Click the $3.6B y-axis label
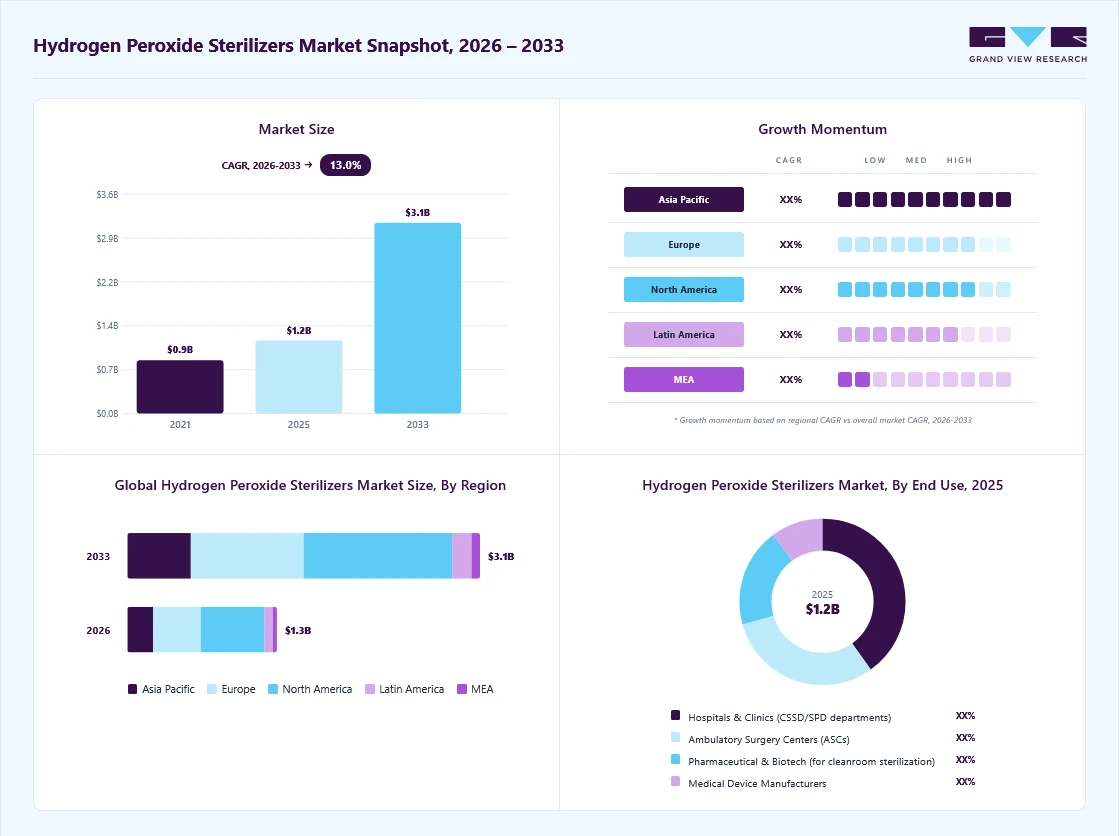Image resolution: width=1120 pixels, height=836 pixels. point(107,194)
